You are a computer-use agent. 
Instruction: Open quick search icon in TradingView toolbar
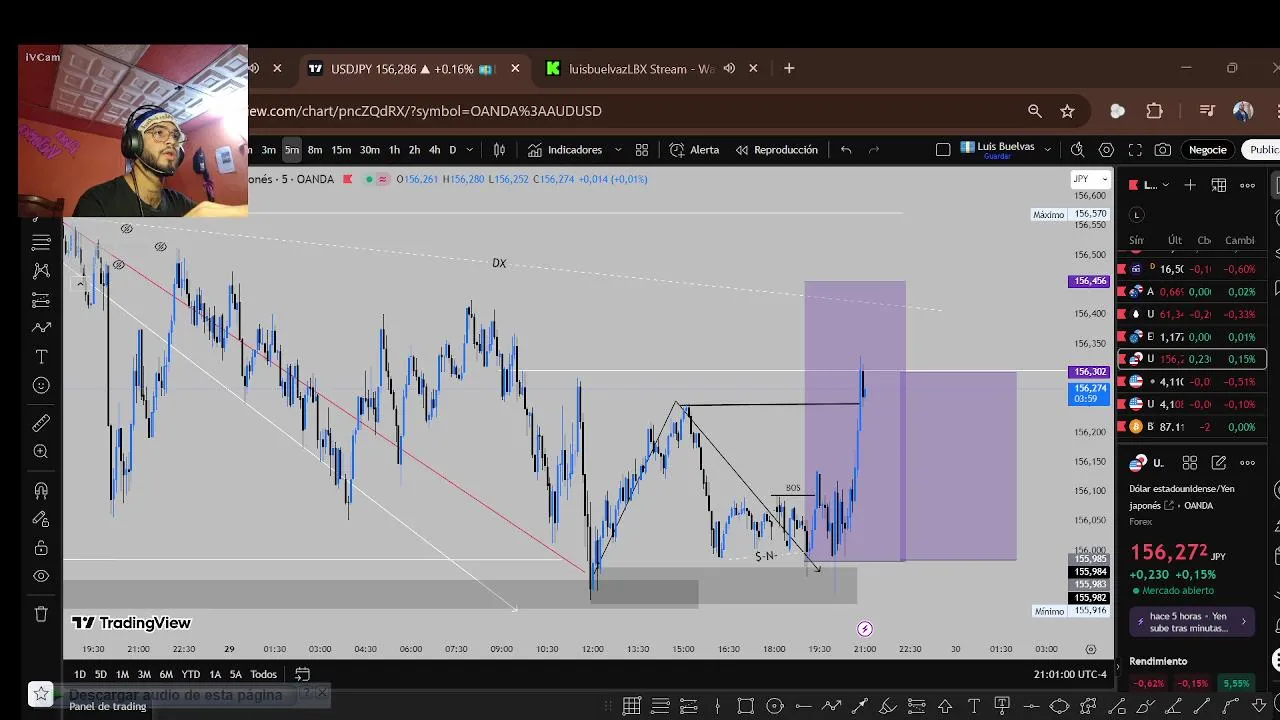coord(1077,150)
